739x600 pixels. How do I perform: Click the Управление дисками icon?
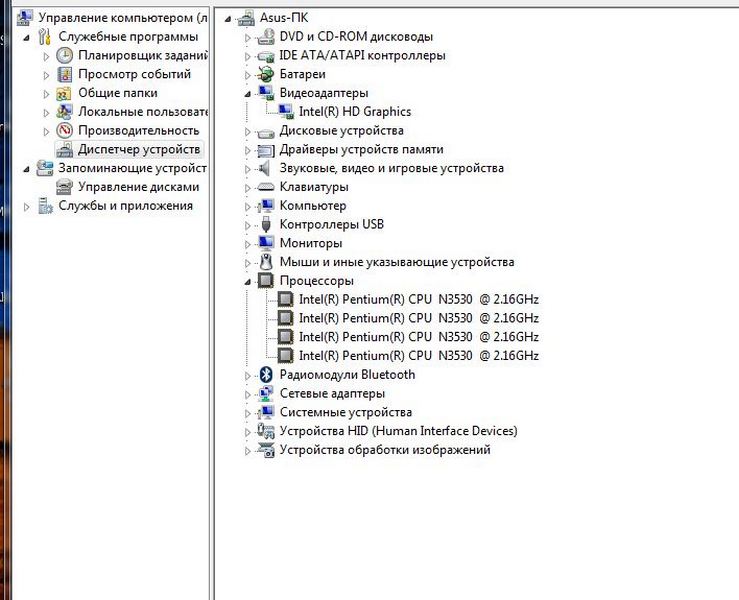(x=65, y=187)
